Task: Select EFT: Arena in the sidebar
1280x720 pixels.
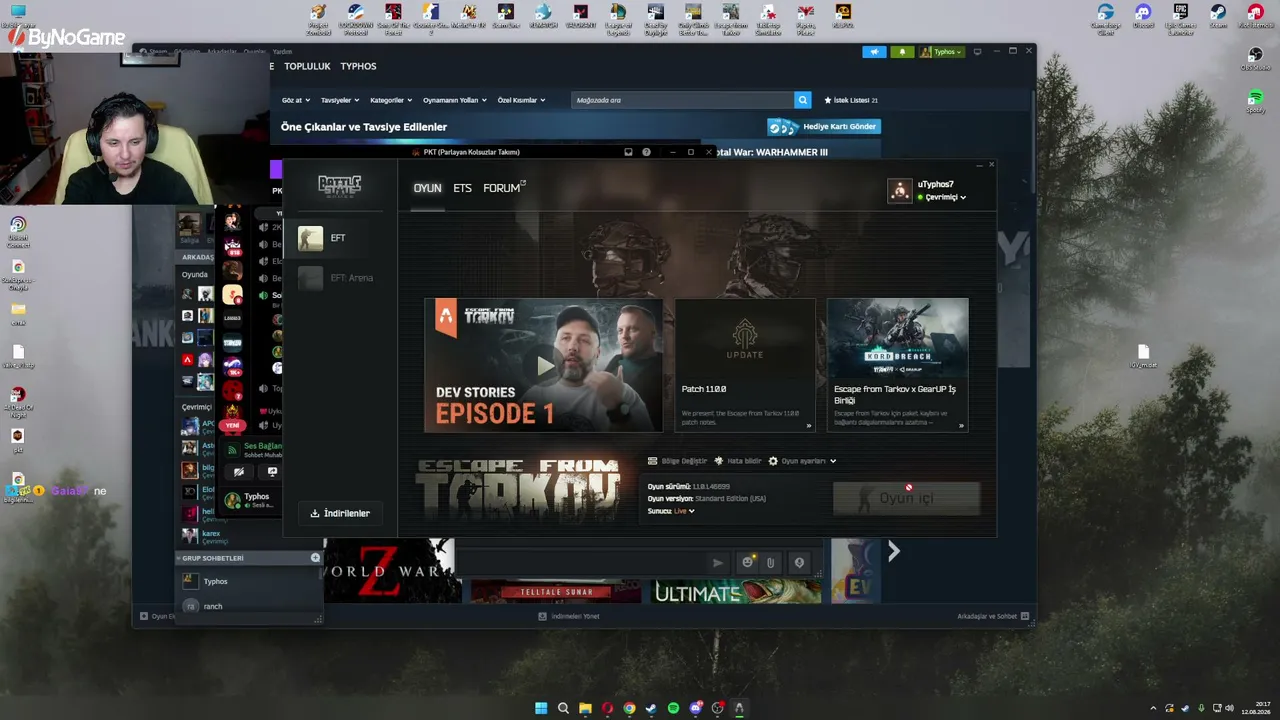Action: tap(340, 278)
